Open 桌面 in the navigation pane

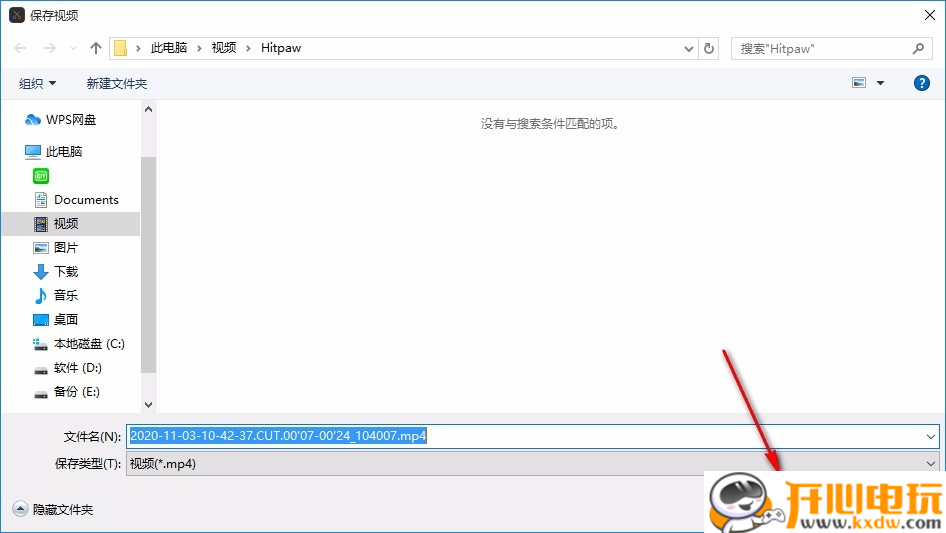tap(66, 319)
